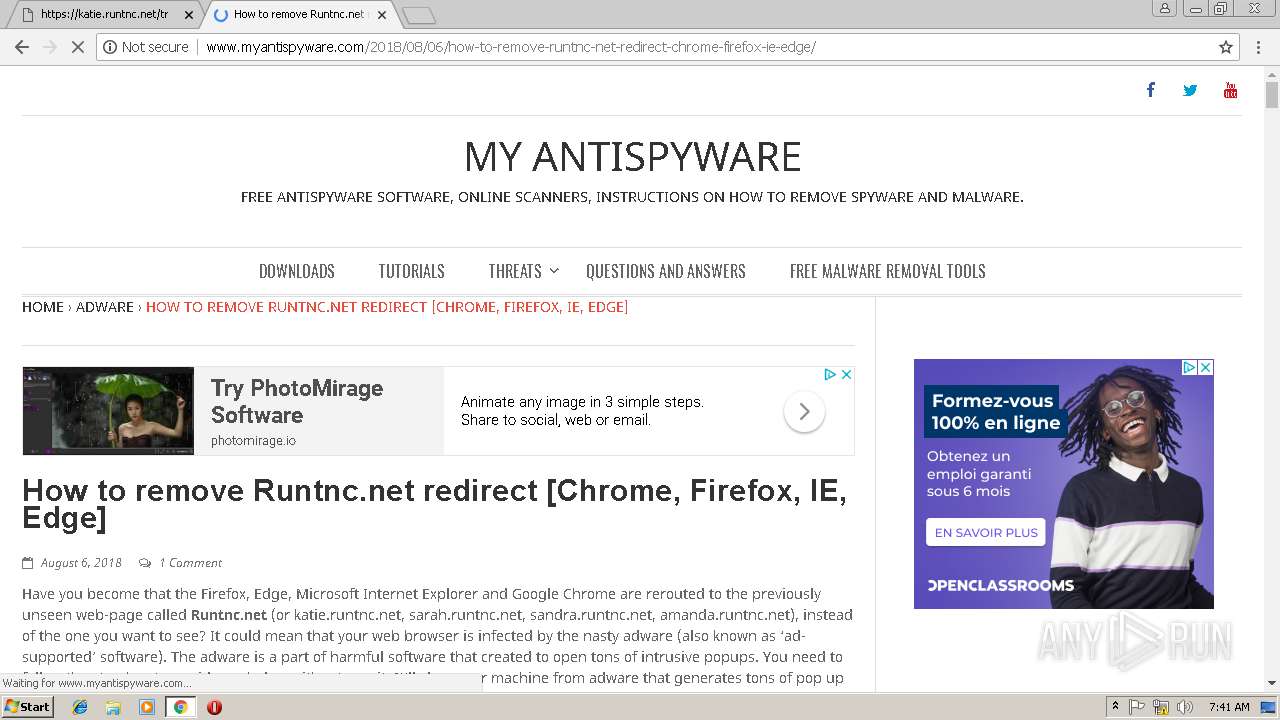Close the How to remove Runtnc tab
The width and height of the screenshot is (1280, 720).
tap(382, 15)
